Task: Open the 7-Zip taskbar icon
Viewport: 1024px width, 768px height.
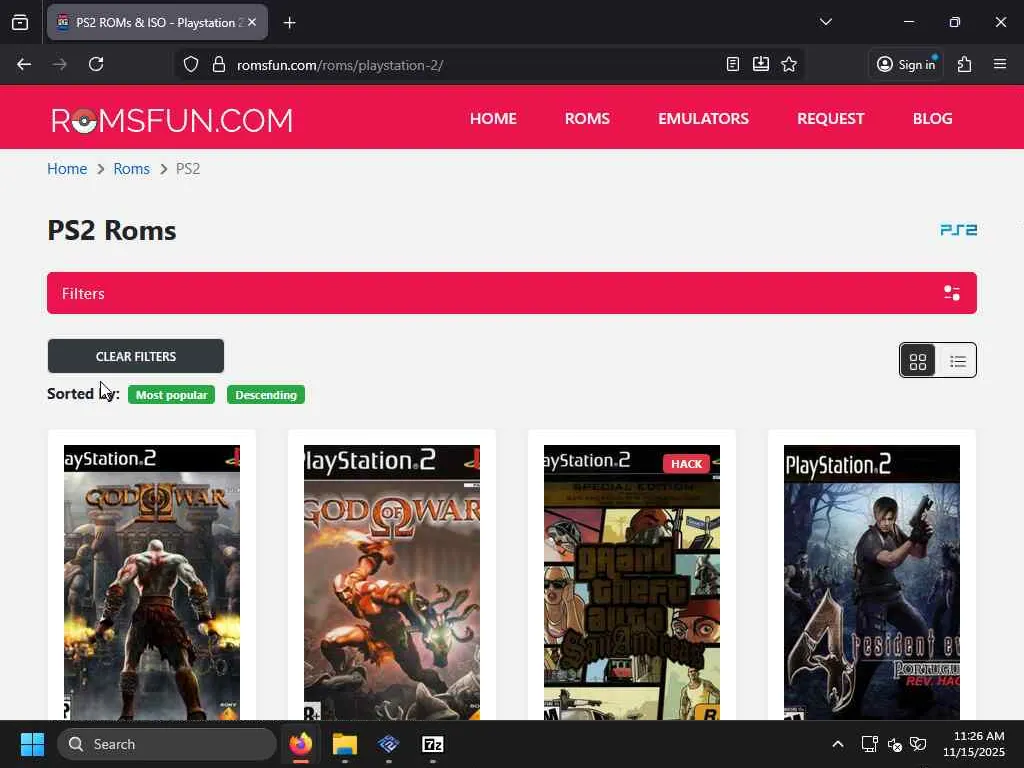Action: [433, 744]
